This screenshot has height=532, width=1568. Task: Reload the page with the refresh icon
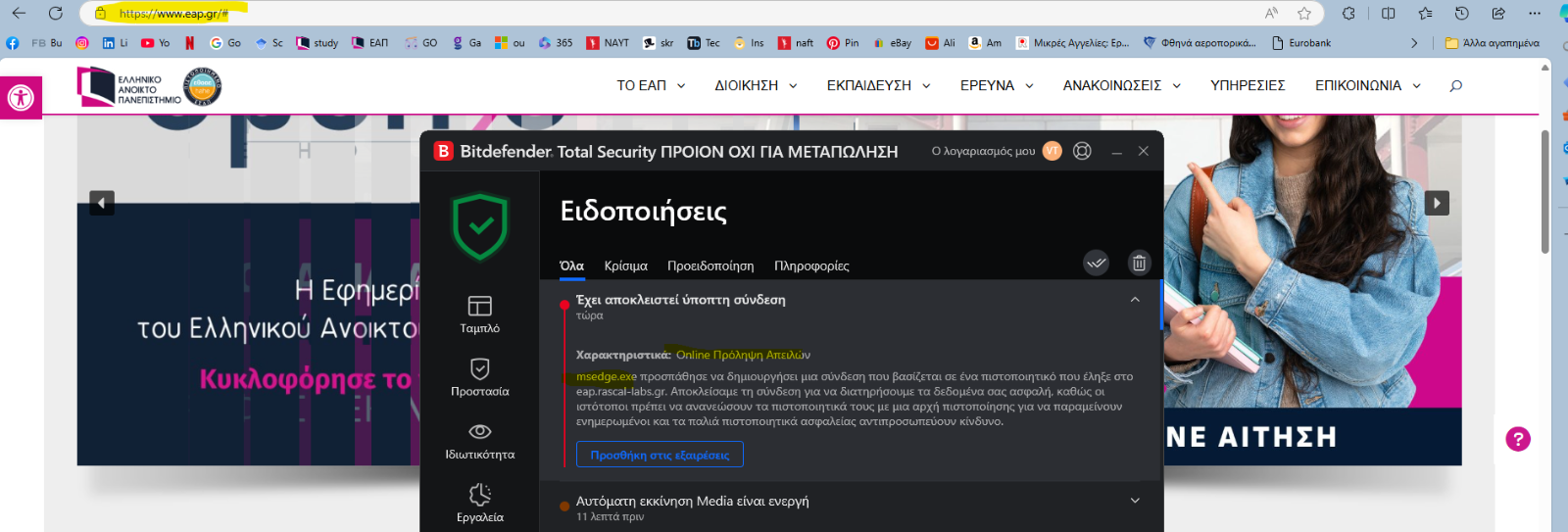pyautogui.click(x=56, y=13)
